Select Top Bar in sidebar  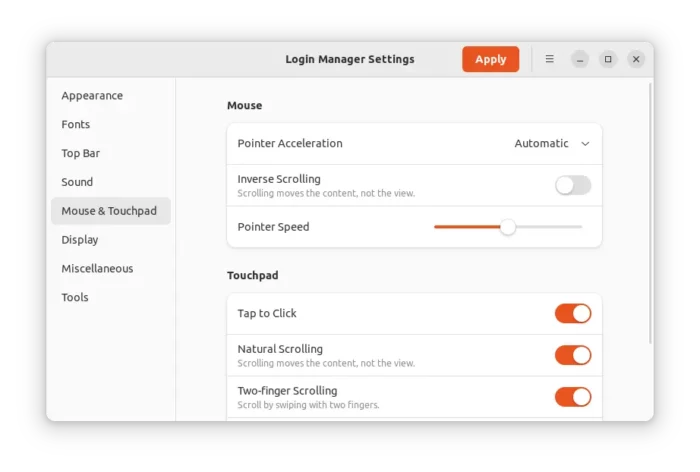[x=111, y=153]
